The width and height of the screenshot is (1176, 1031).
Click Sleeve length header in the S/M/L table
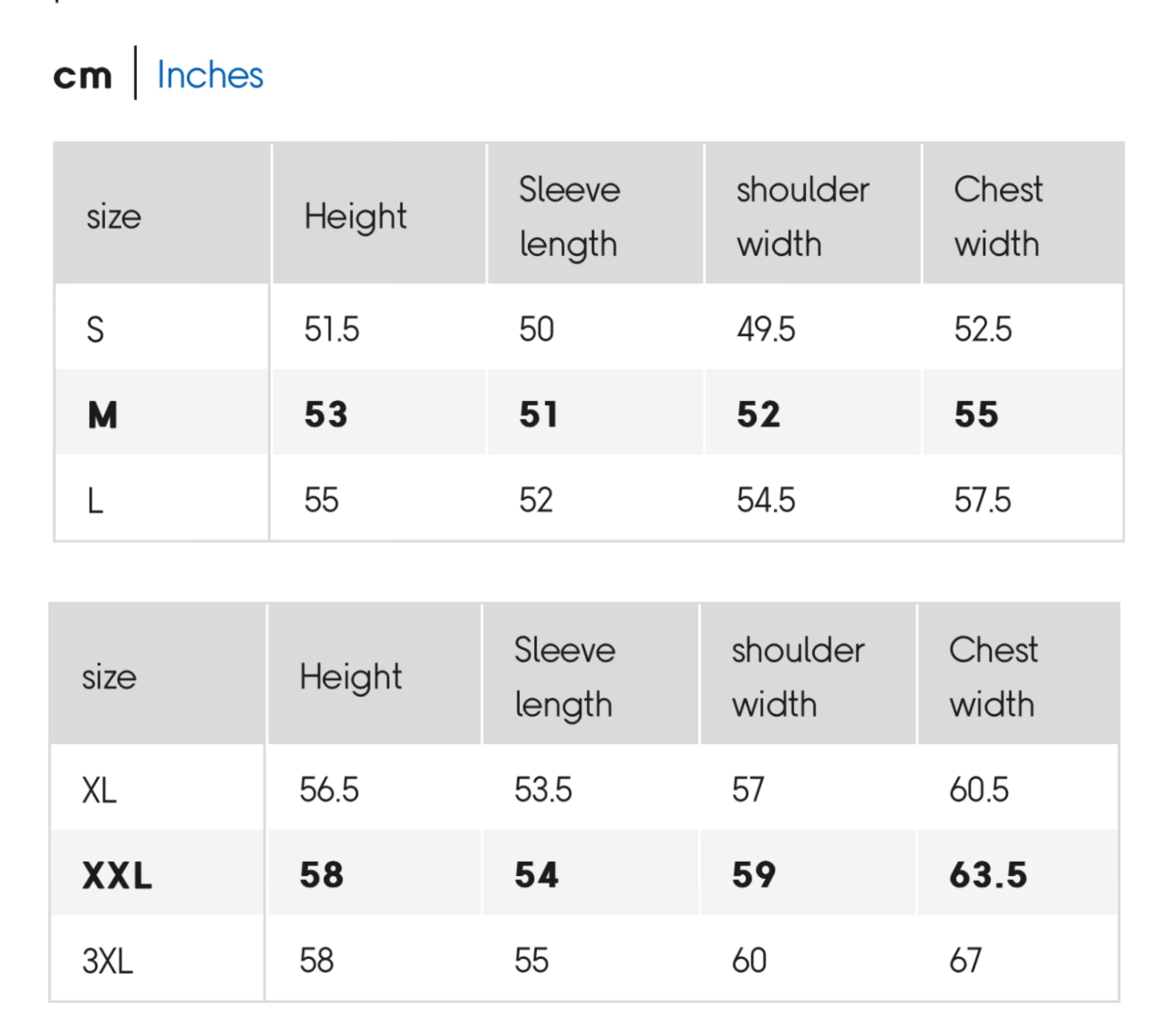coord(569,217)
